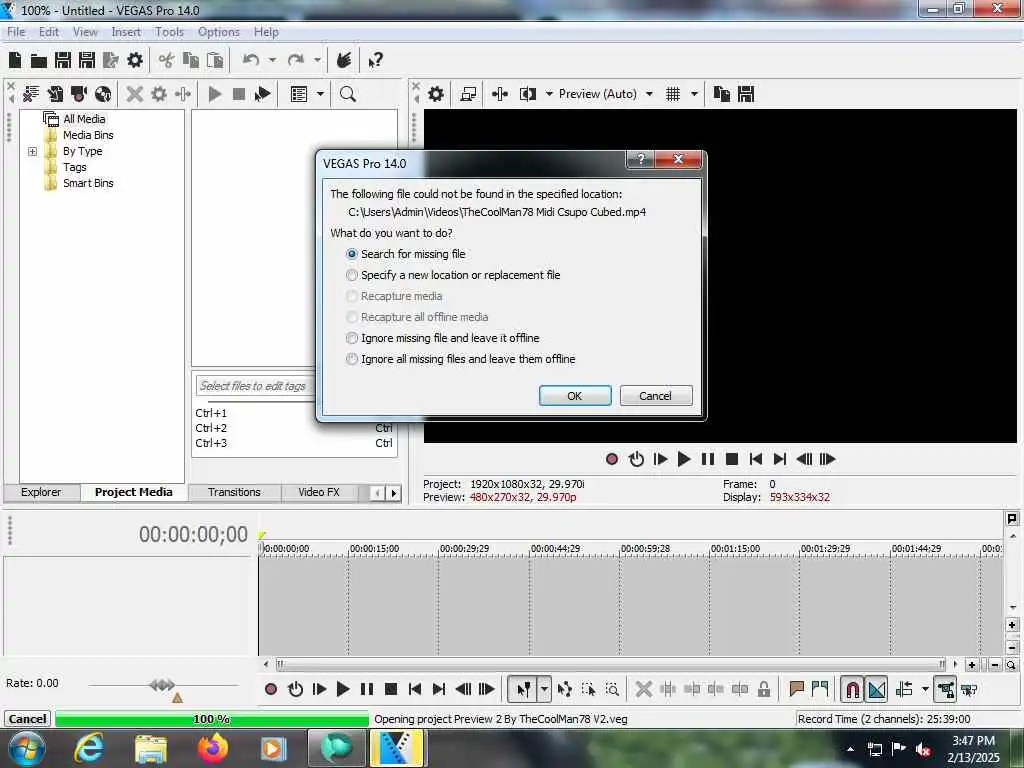Click the Insert Marker flag icon
Viewport: 1024px width, 768px height.
point(796,689)
